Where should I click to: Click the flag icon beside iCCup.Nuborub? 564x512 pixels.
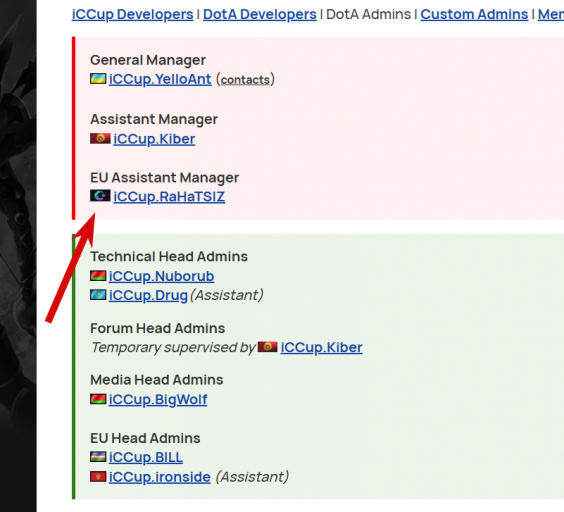click(x=98, y=276)
